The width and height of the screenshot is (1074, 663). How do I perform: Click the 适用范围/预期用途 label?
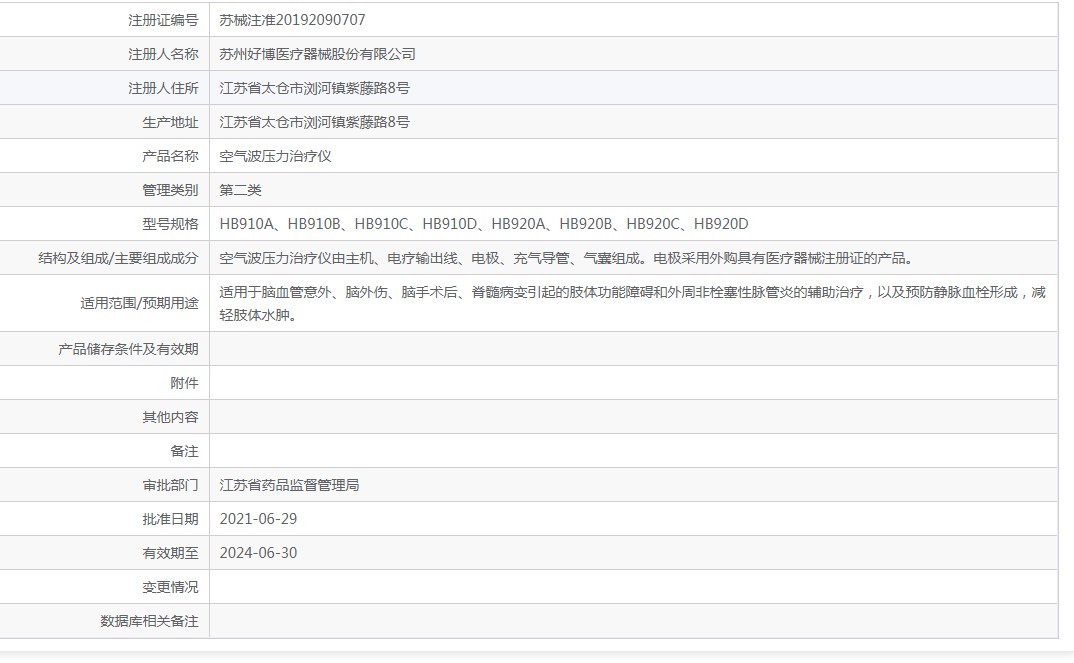[x=139, y=303]
